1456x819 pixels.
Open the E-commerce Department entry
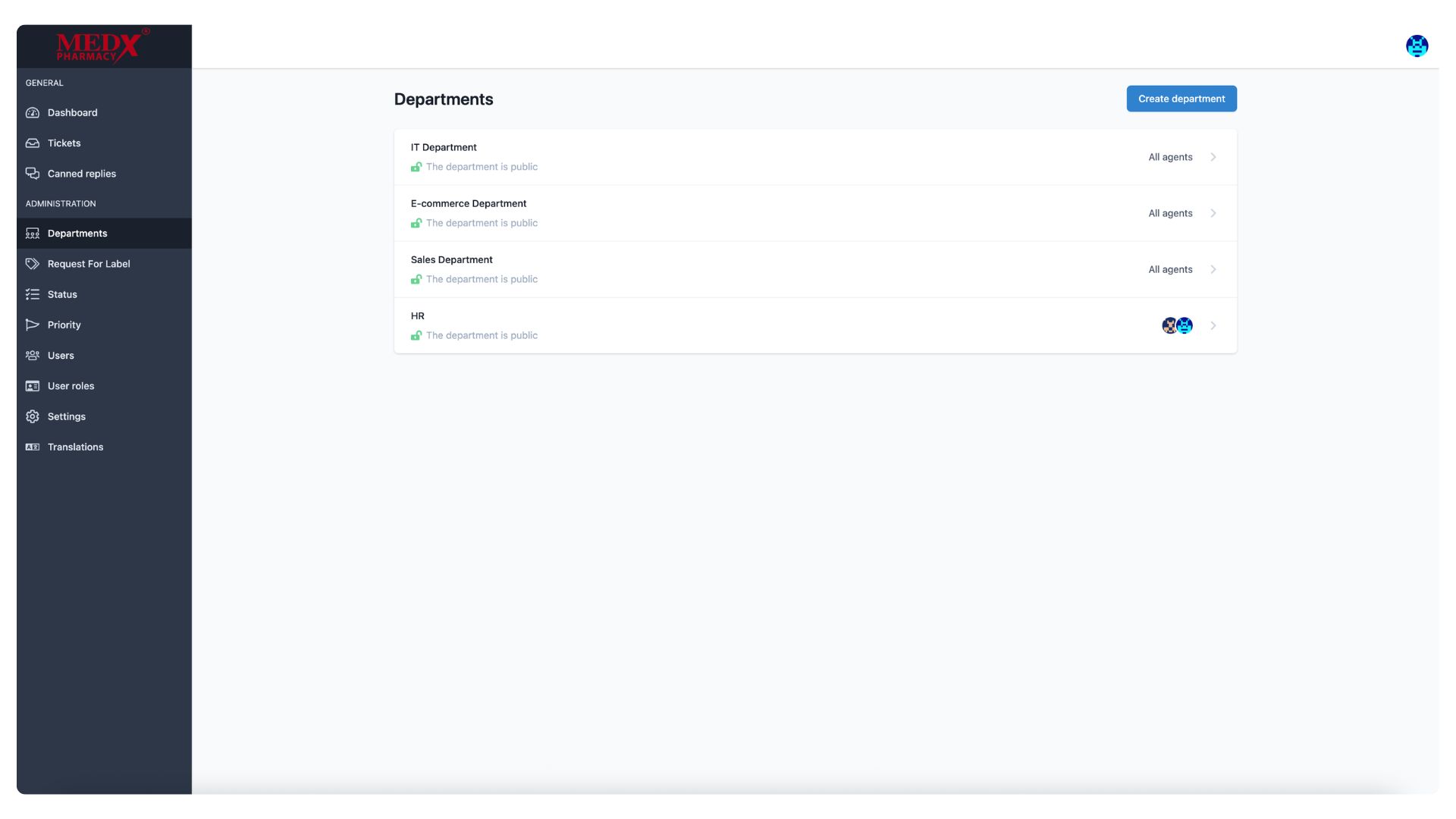pyautogui.click(x=815, y=213)
